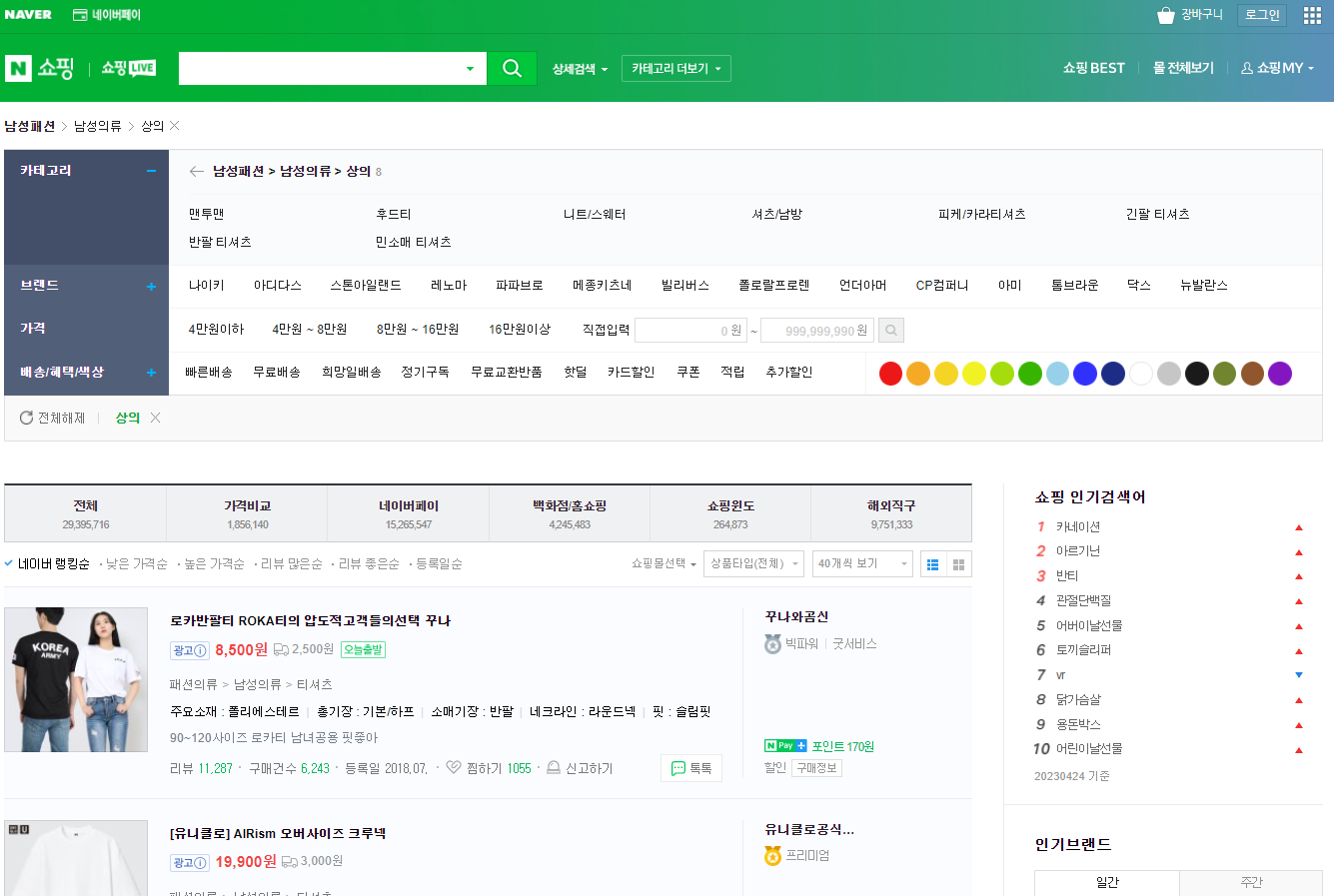This screenshot has width=1334, height=896.
Task: Apply price range with magnifier button
Action: (891, 330)
